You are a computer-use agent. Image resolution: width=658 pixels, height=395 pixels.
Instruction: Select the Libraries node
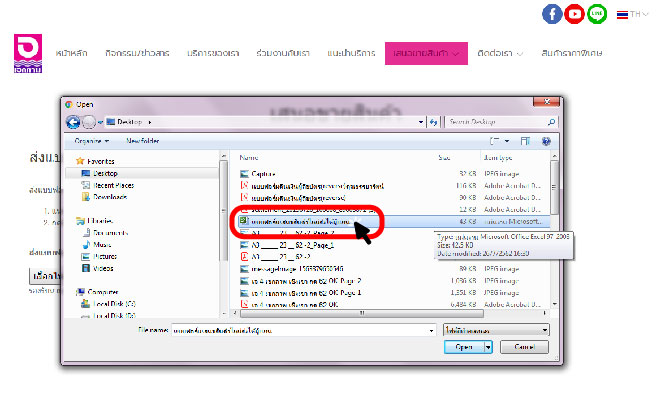point(100,221)
